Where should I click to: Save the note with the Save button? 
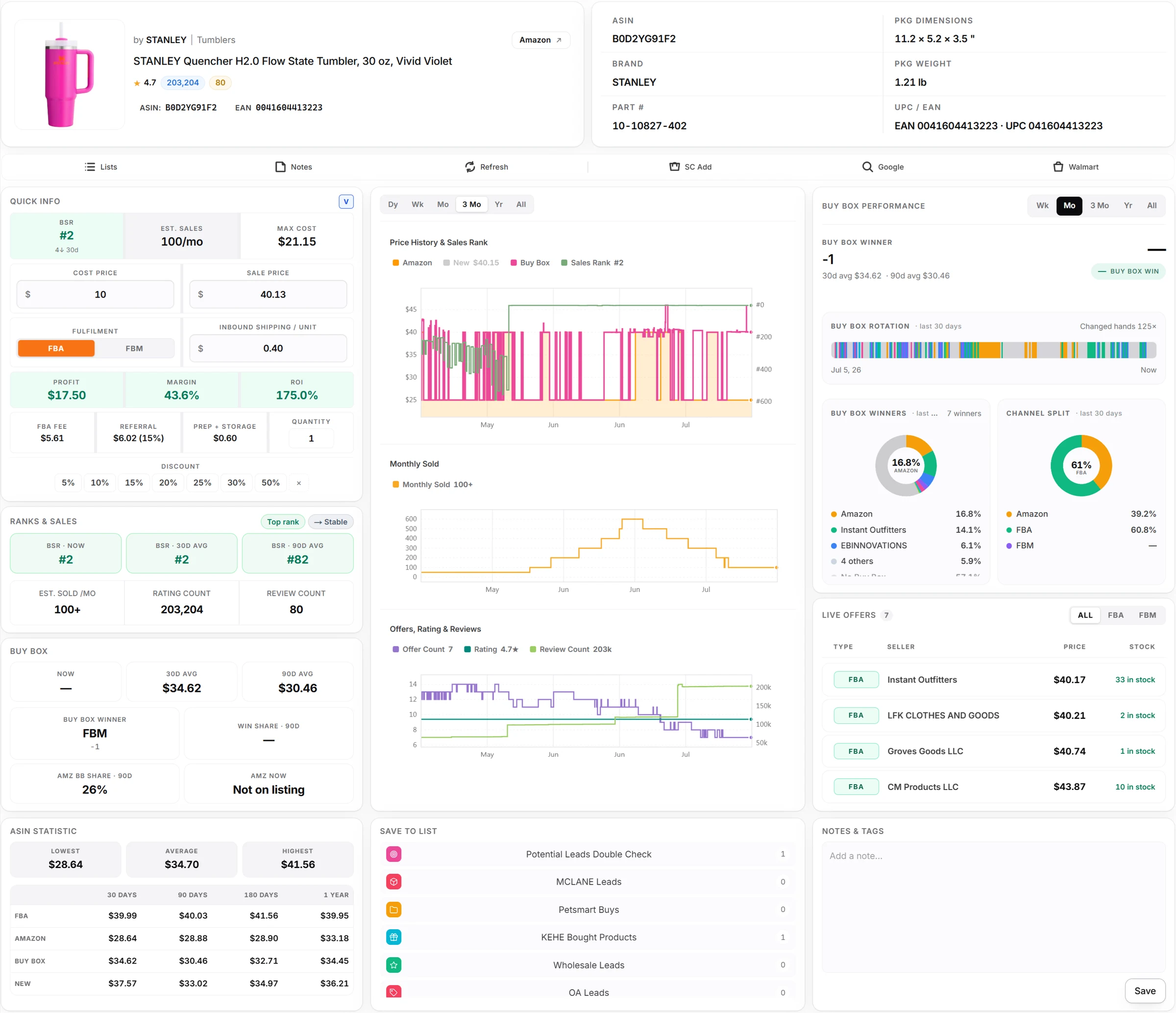pos(1145,991)
